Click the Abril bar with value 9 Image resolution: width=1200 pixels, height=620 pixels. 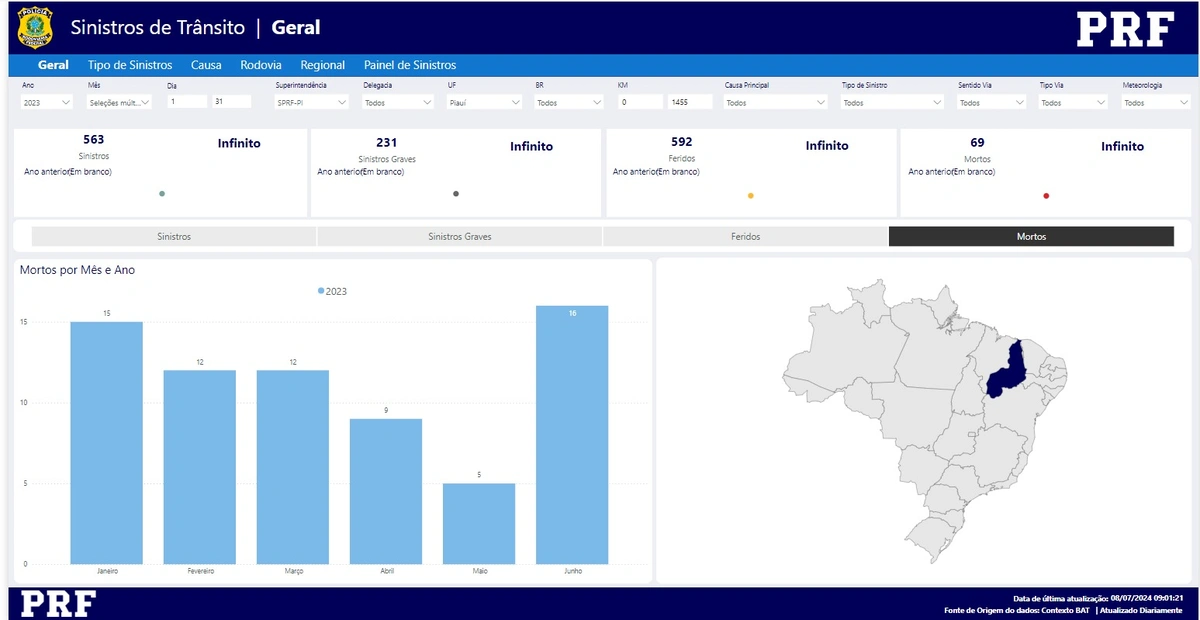click(386, 491)
